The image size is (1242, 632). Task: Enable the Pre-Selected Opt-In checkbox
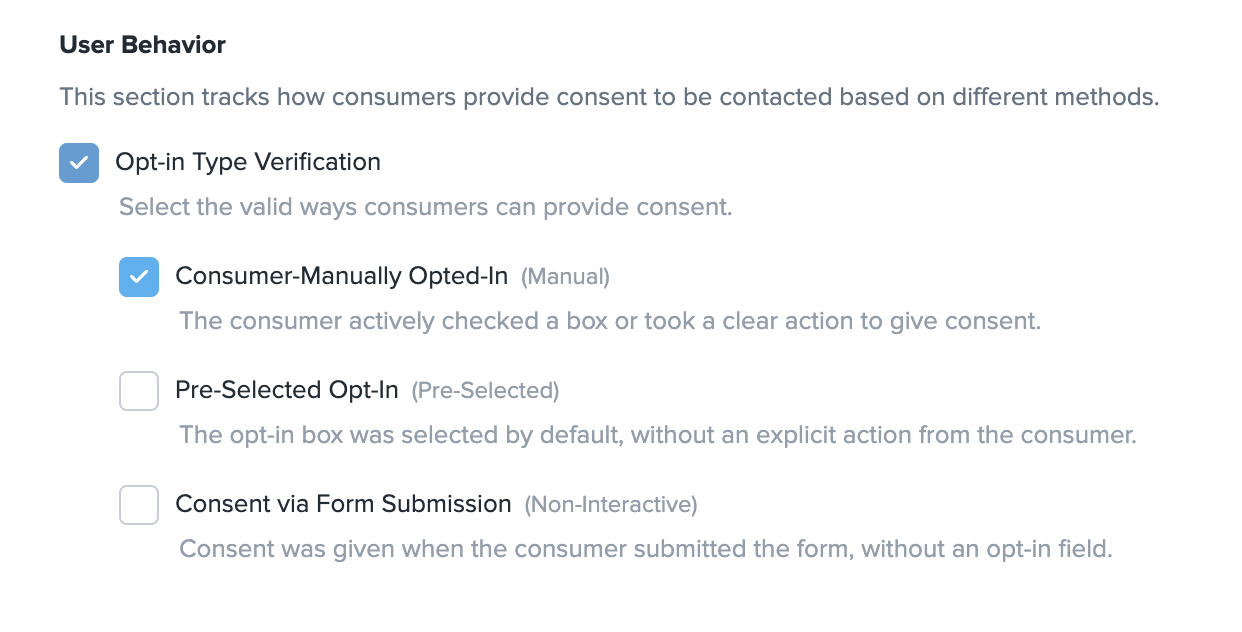[x=139, y=391]
